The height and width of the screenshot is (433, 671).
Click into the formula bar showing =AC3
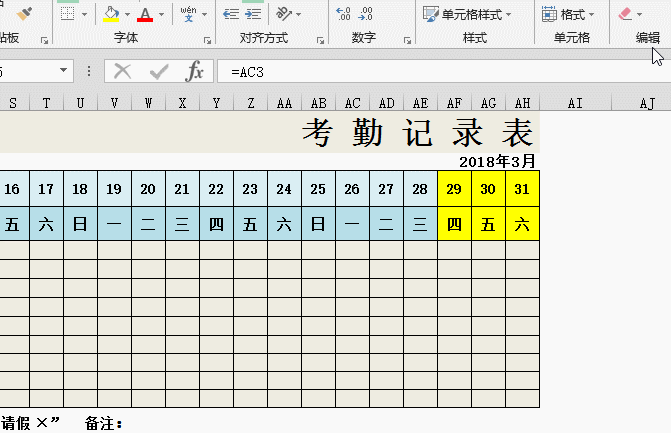444,71
